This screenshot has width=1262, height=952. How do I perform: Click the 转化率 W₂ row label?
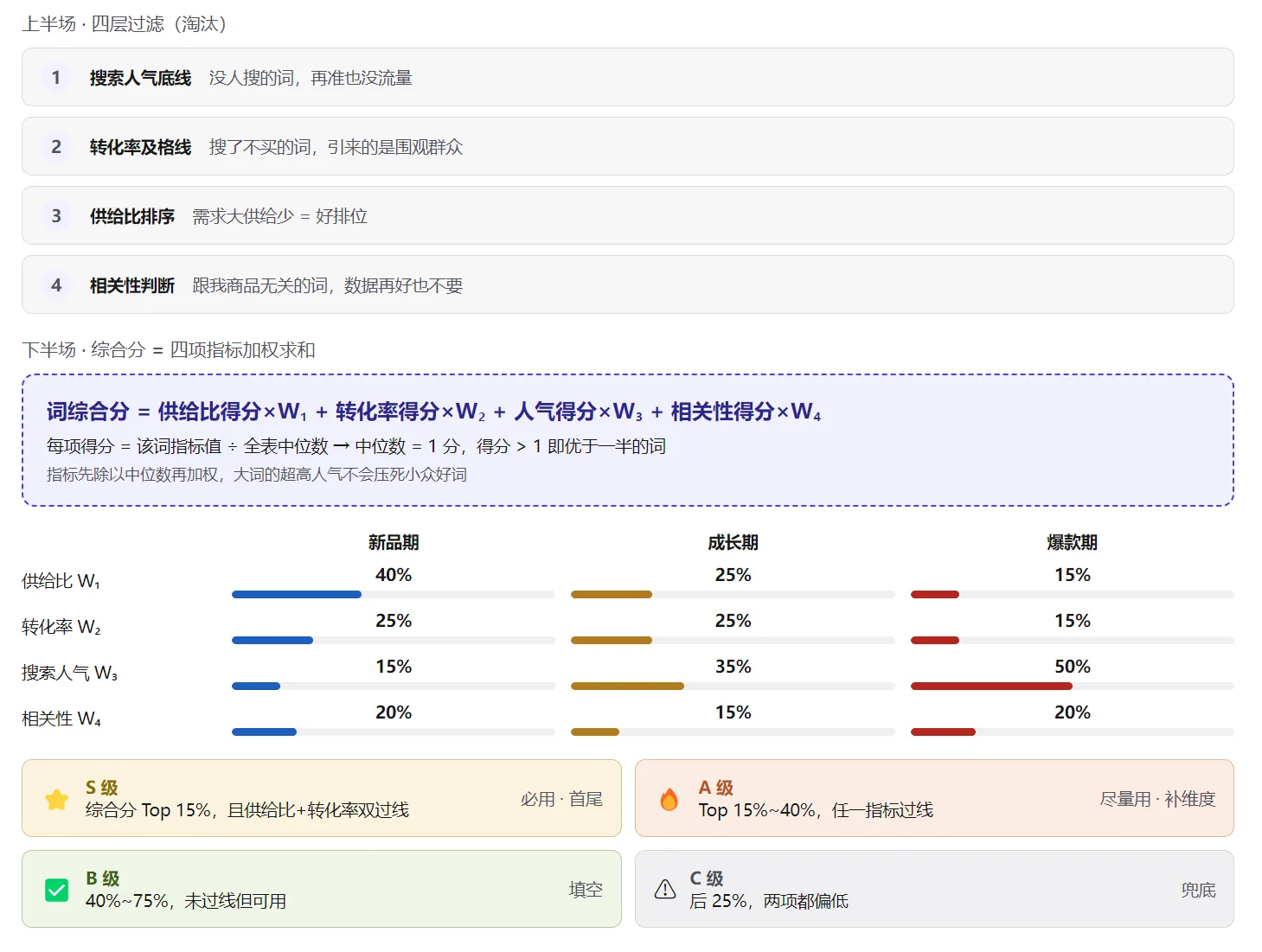click(x=61, y=627)
